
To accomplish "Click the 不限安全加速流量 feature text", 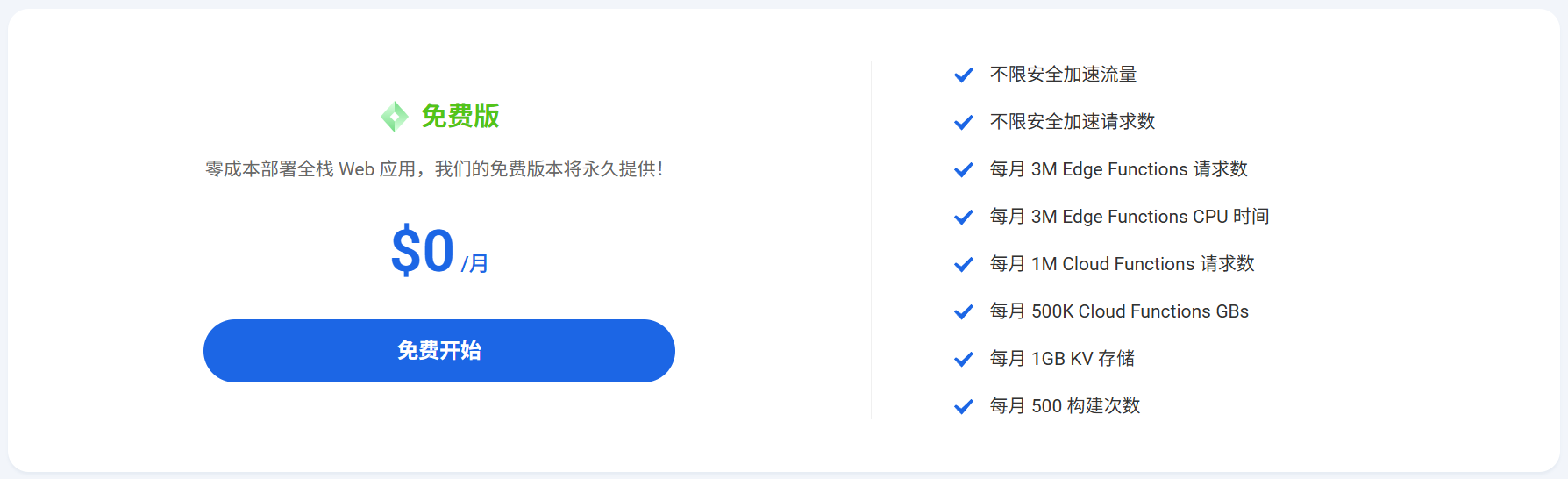I will pos(1063,75).
